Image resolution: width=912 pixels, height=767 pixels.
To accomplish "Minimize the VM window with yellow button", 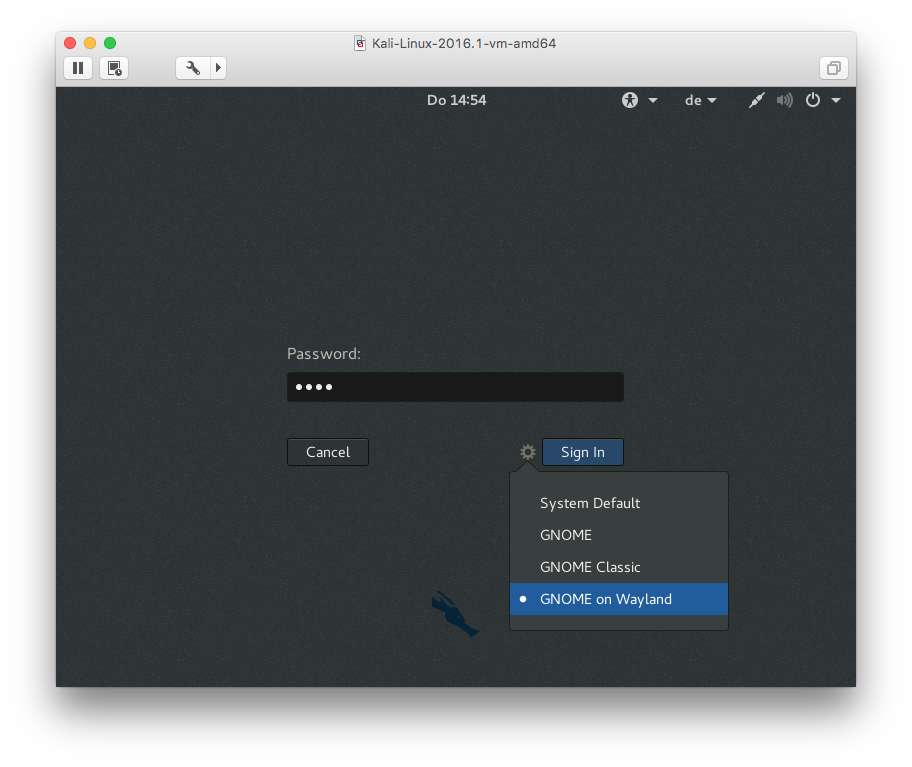I will tap(90, 43).
